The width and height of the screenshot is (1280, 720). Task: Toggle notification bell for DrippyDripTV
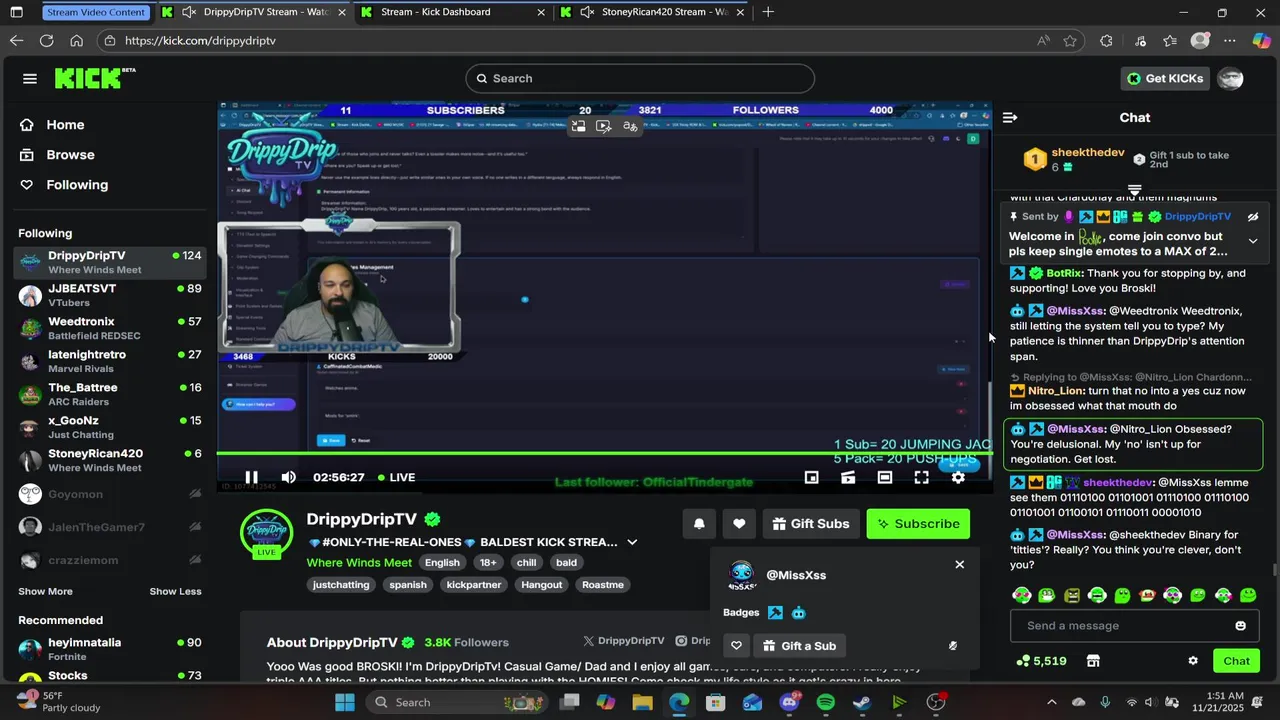[x=699, y=523]
